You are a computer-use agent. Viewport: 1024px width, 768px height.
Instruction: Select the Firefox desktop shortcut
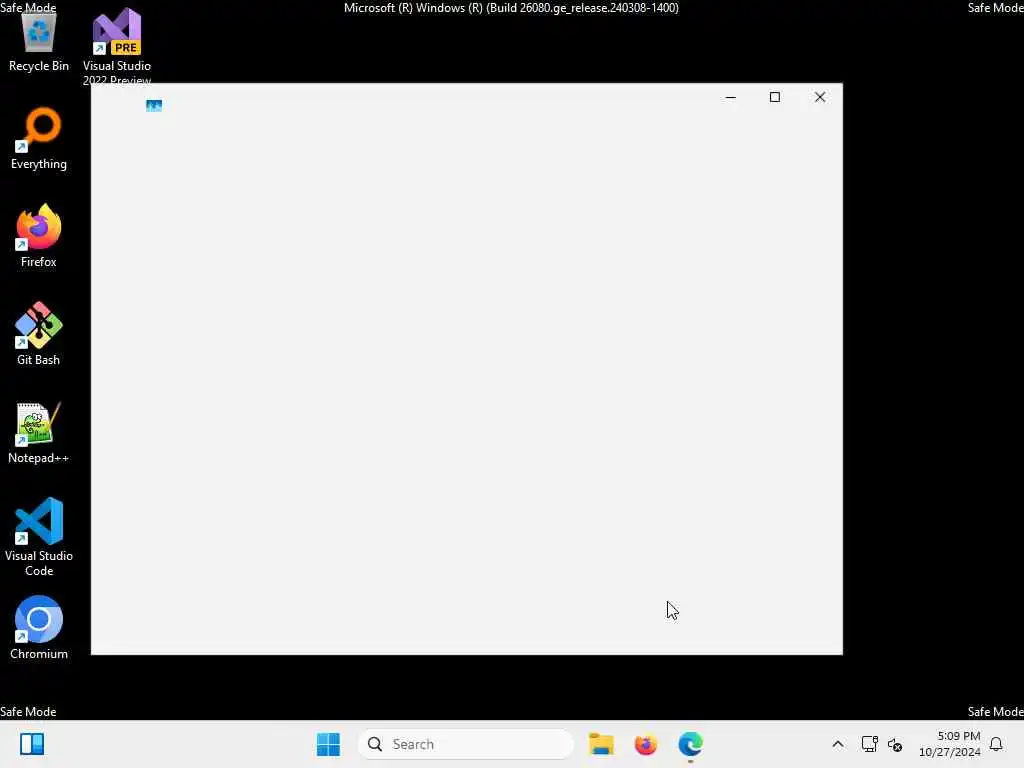point(39,236)
